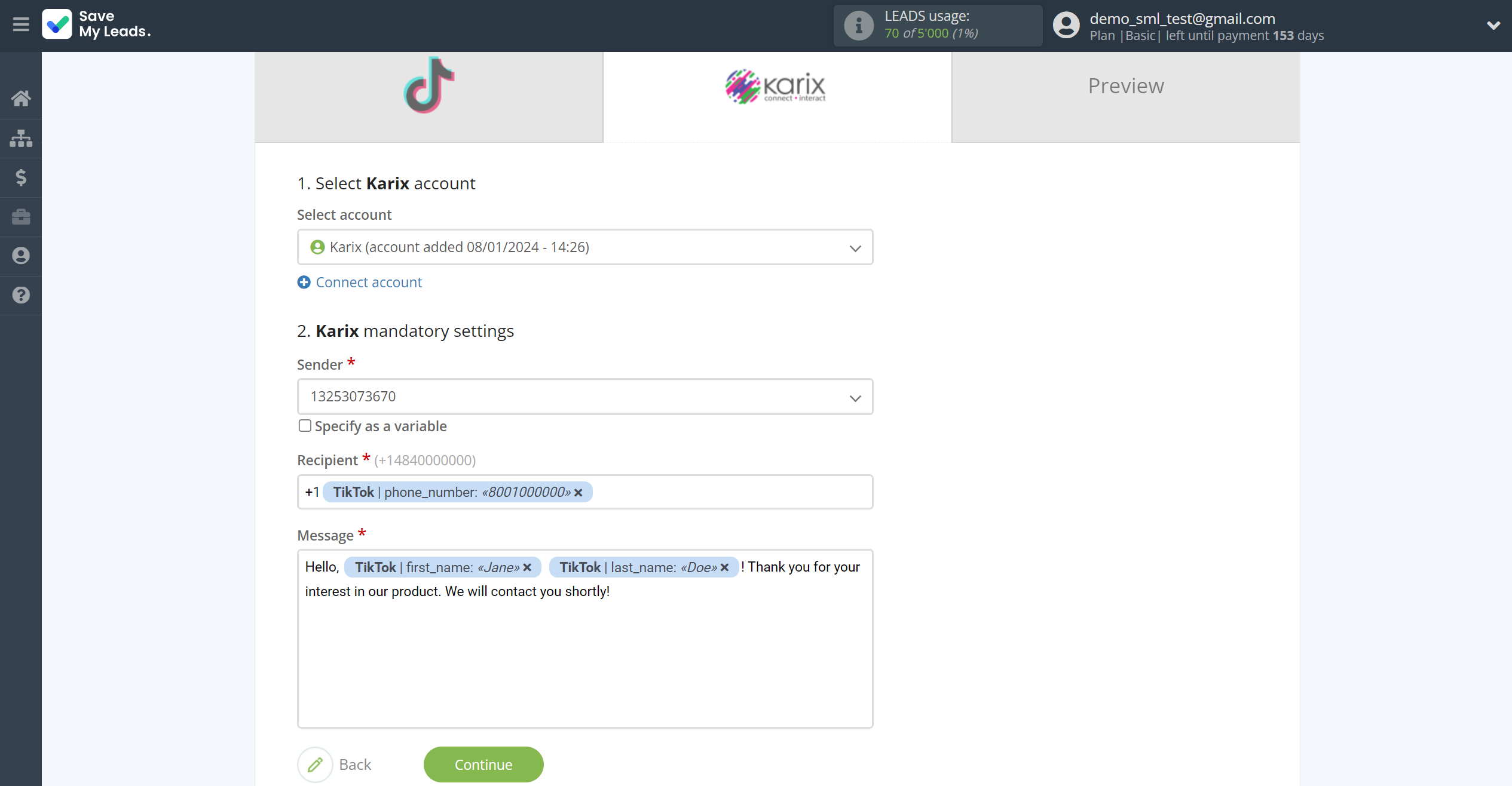Click the Continue button
Image resolution: width=1512 pixels, height=786 pixels.
484,764
